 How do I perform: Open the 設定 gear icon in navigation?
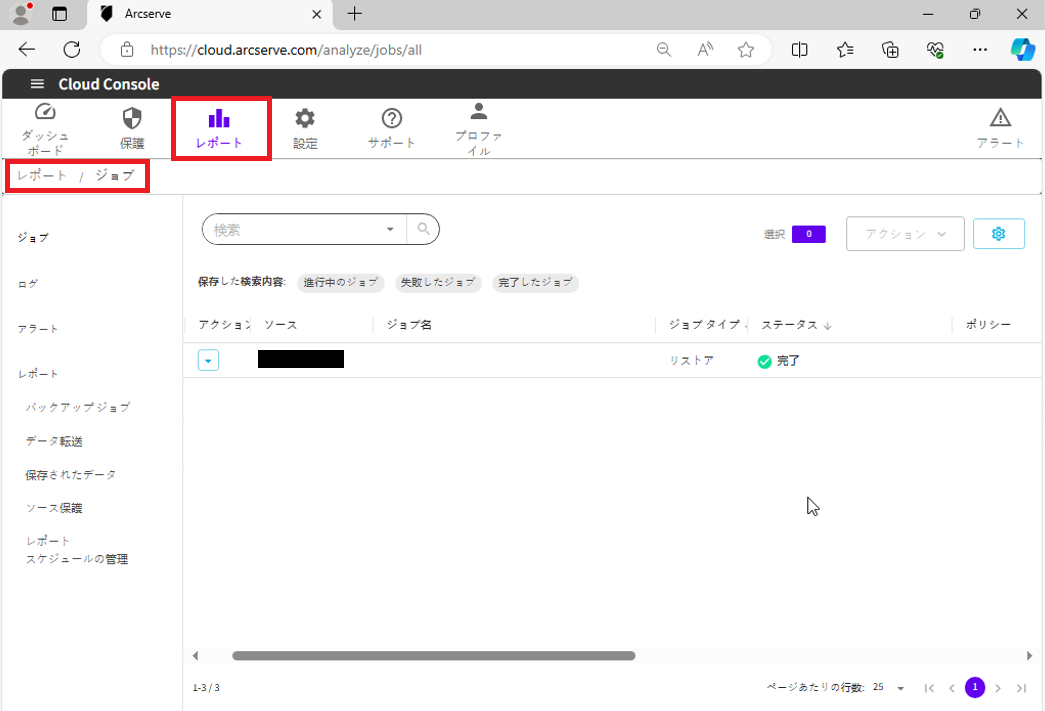(x=305, y=118)
